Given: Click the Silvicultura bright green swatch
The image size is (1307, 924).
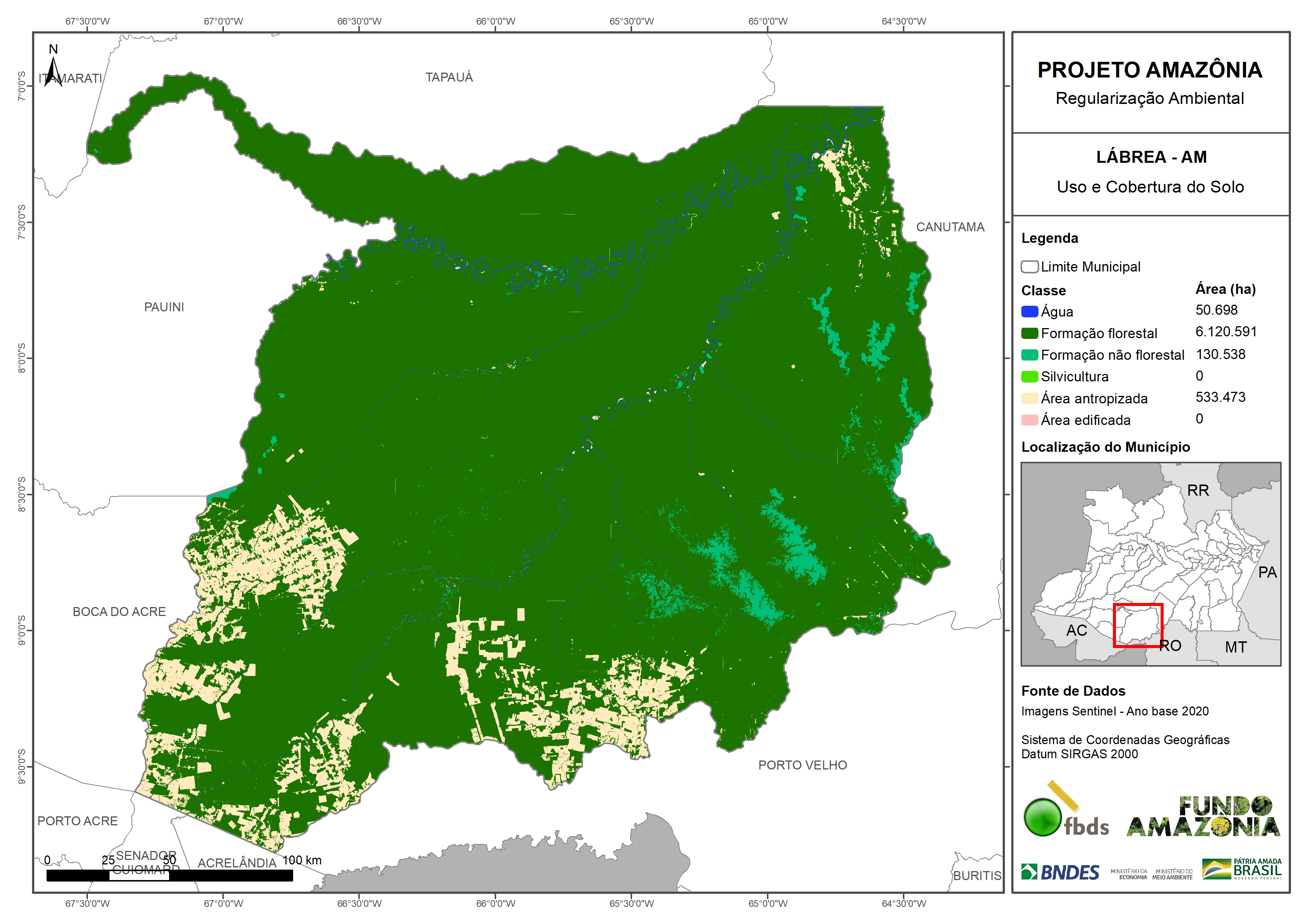Looking at the screenshot, I should click(x=1029, y=376).
